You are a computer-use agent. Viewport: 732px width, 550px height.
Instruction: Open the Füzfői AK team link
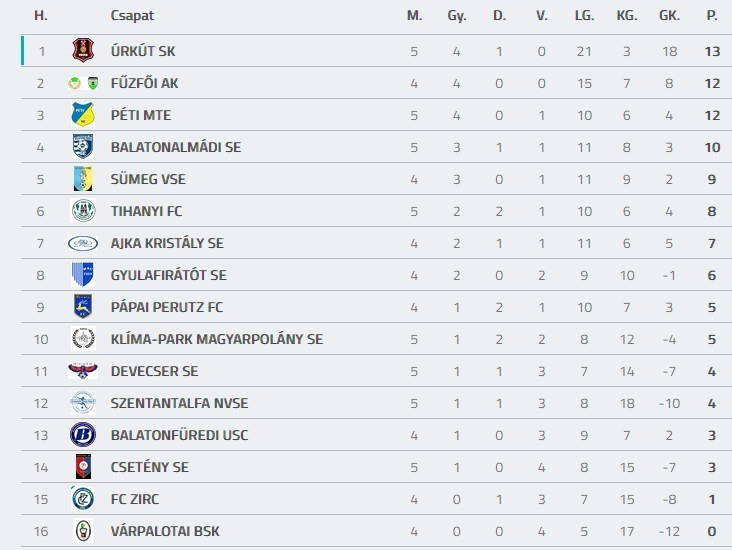[144, 83]
